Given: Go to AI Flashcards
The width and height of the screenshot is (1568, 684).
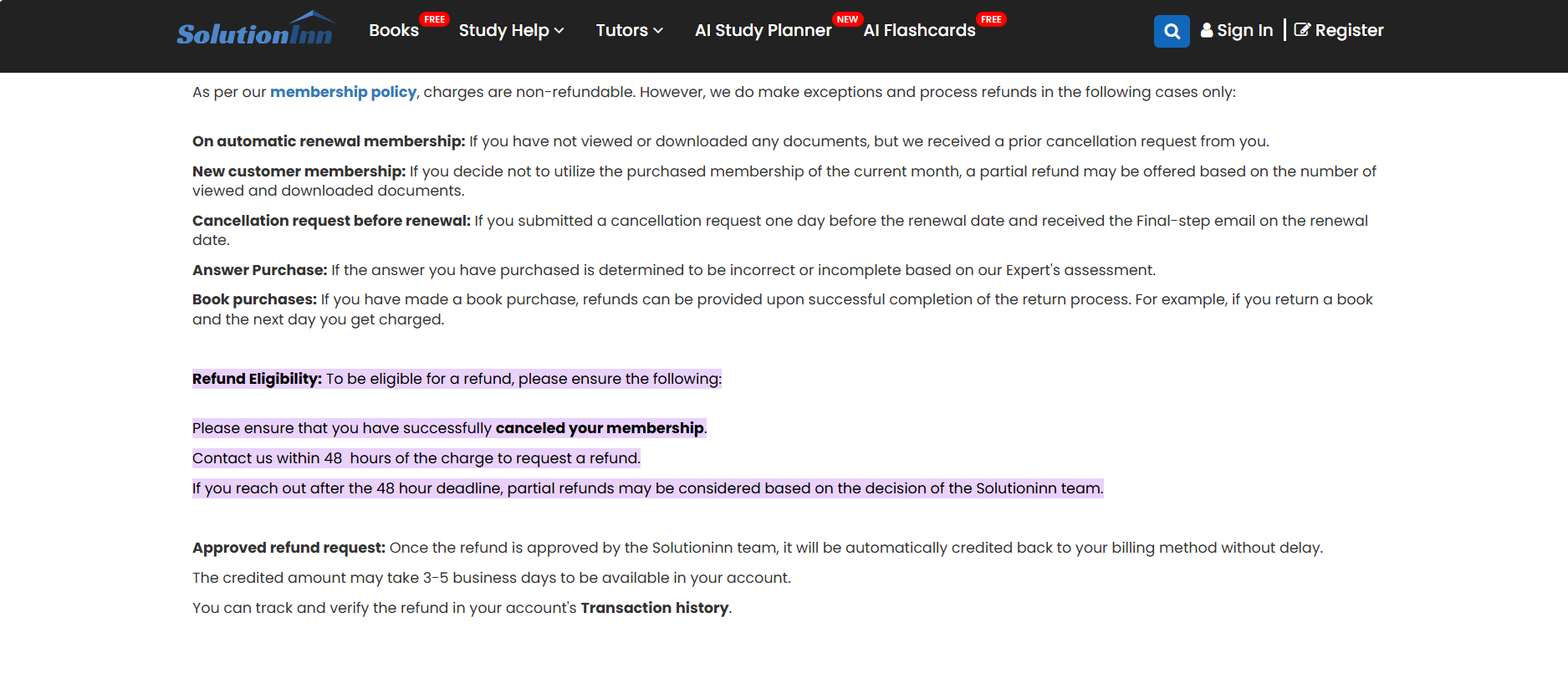Looking at the screenshot, I should (919, 31).
